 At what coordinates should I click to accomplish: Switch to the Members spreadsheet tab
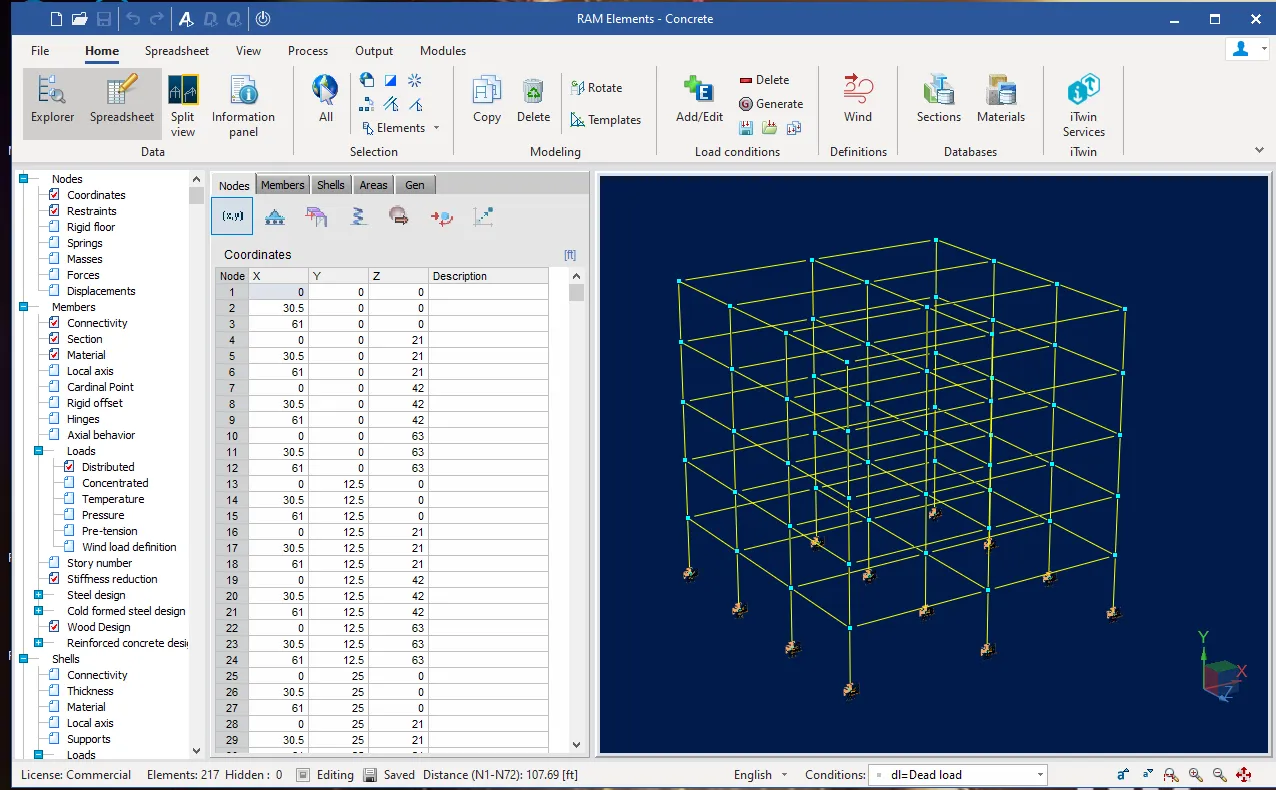point(283,185)
